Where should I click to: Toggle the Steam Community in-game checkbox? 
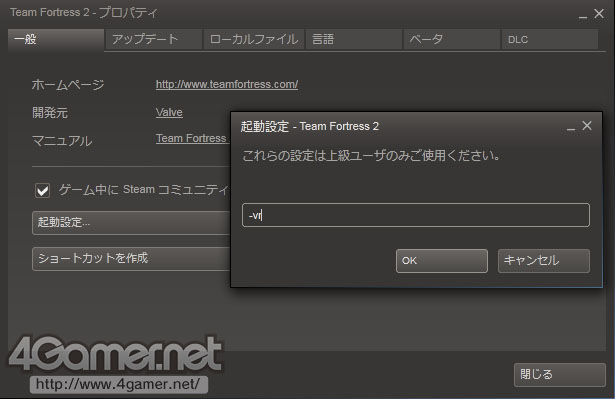[x=42, y=191]
